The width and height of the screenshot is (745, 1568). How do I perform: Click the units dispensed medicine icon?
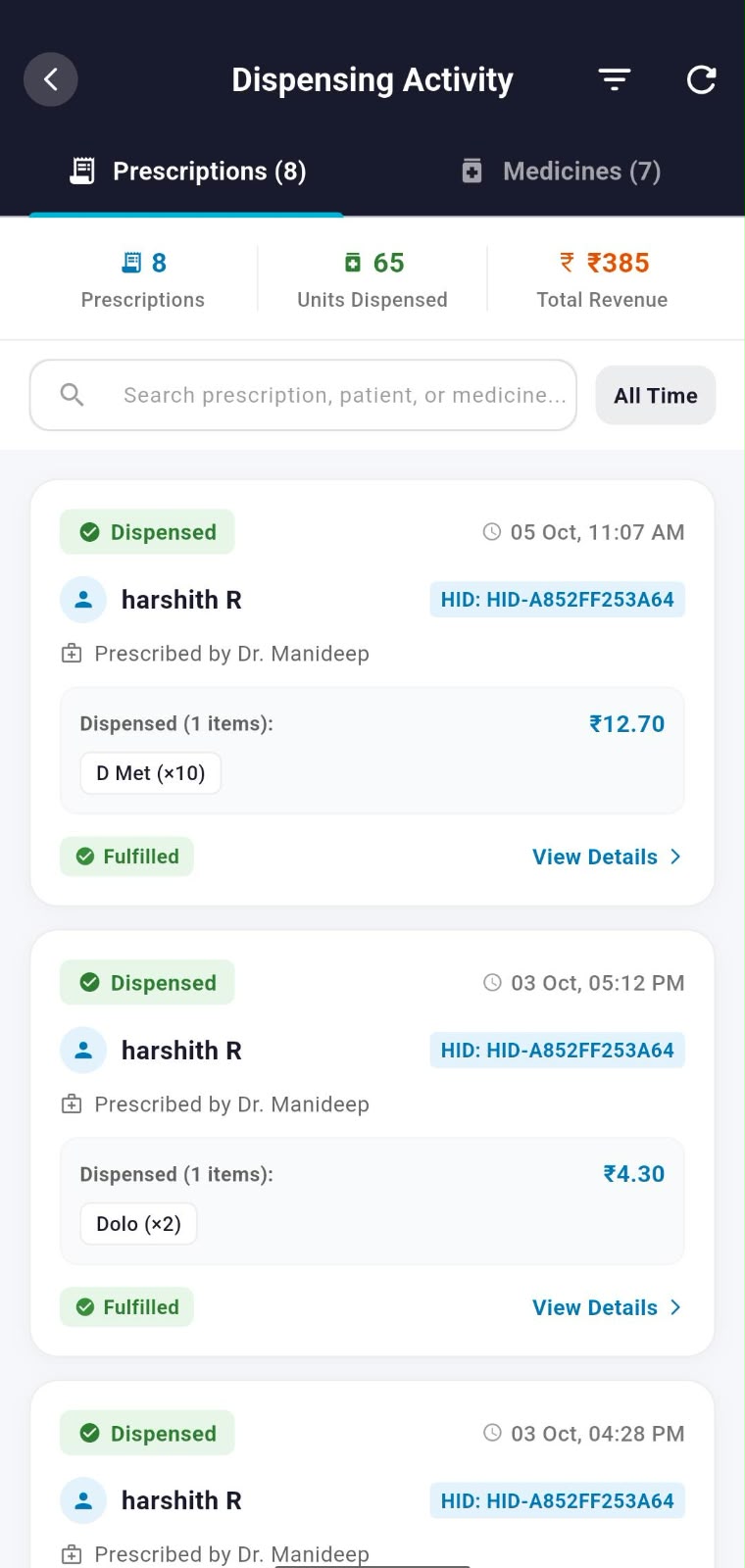click(x=353, y=263)
